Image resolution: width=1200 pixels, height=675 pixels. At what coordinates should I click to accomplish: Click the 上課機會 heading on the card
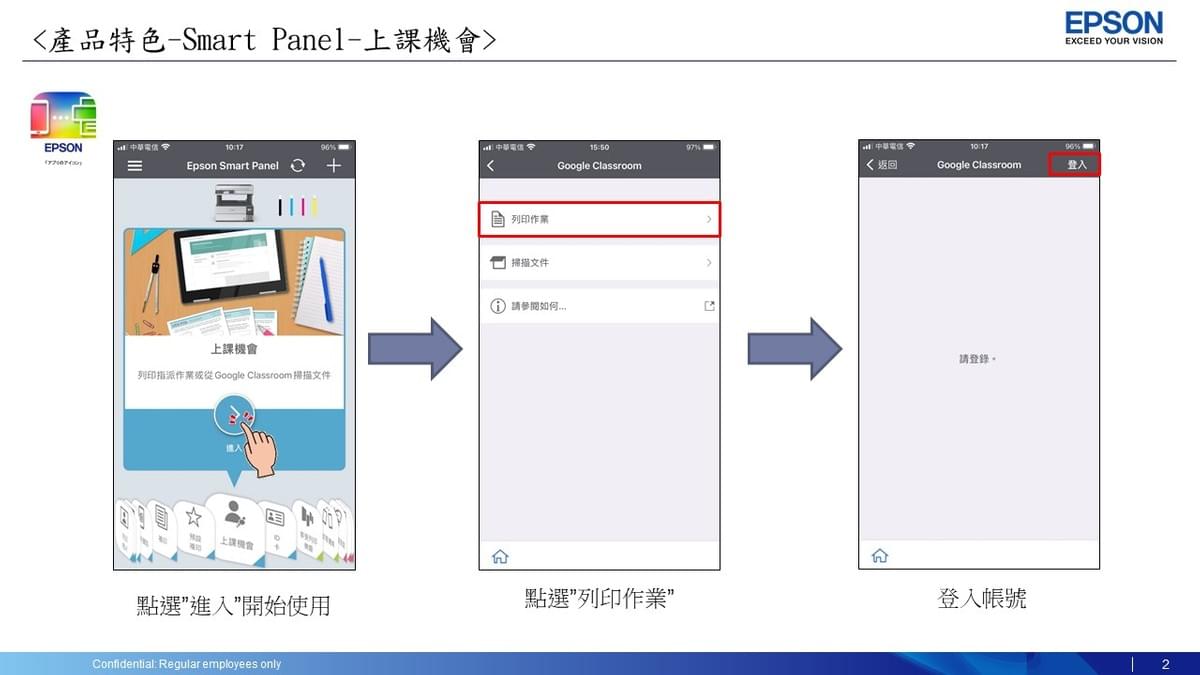[234, 350]
